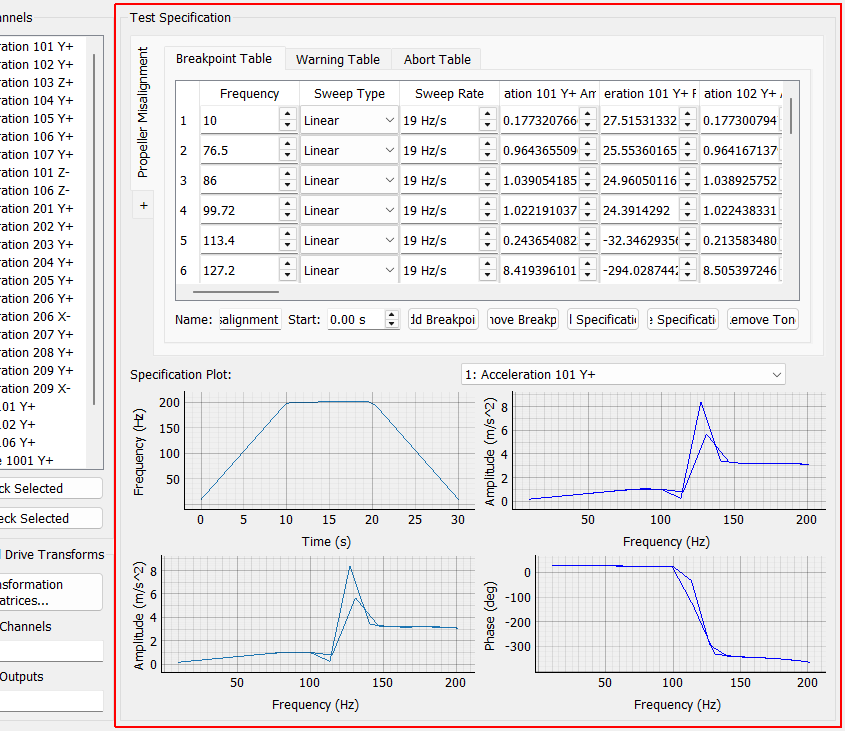Click frequency stepper for 127.2 row

coord(288,270)
